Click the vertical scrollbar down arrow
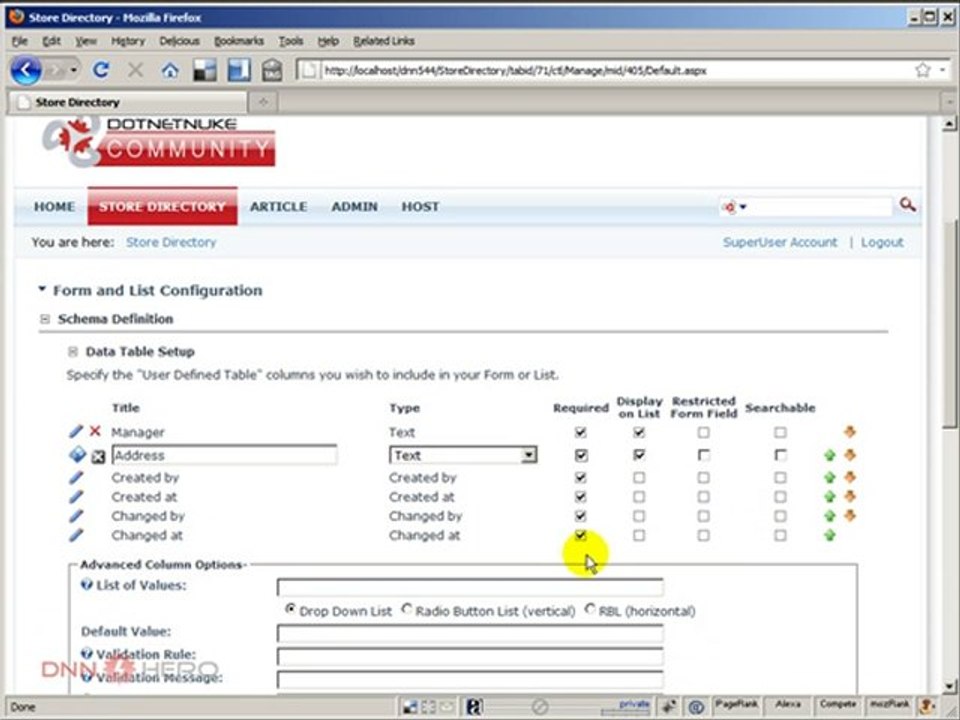This screenshot has height=720, width=960. (x=948, y=686)
